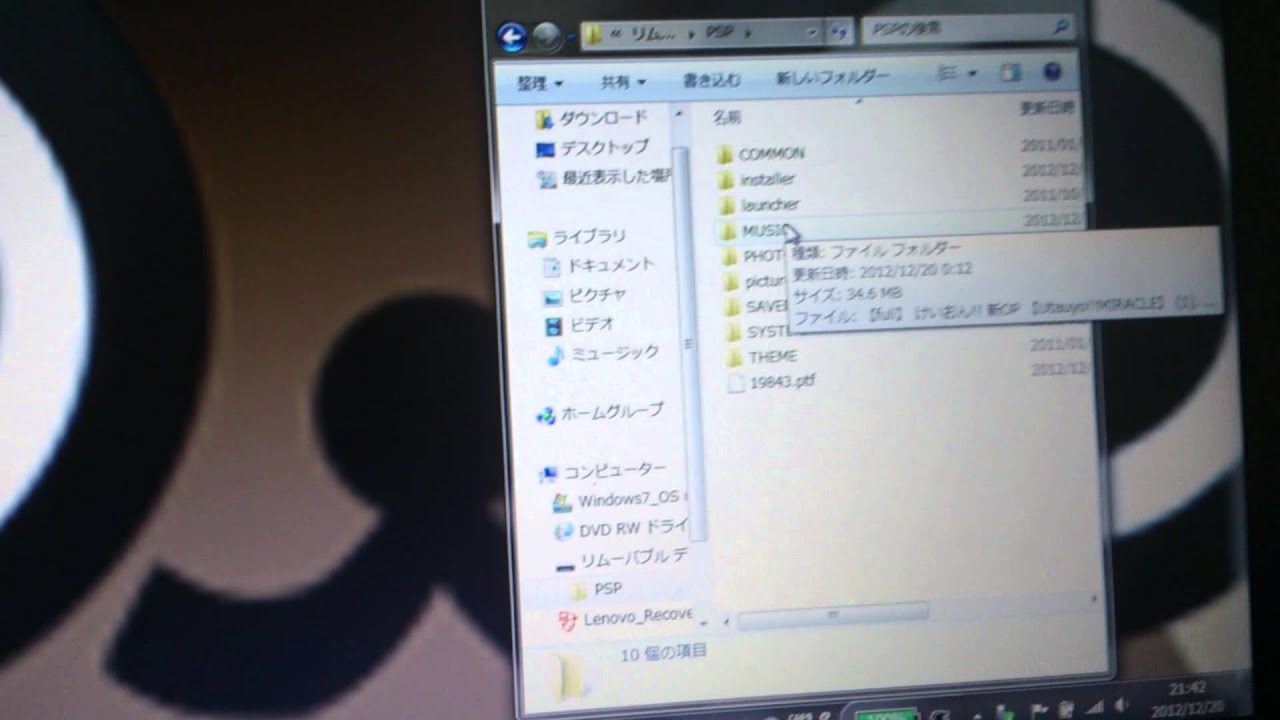
Task: Open the address bar history dropdown
Action: (x=812, y=32)
